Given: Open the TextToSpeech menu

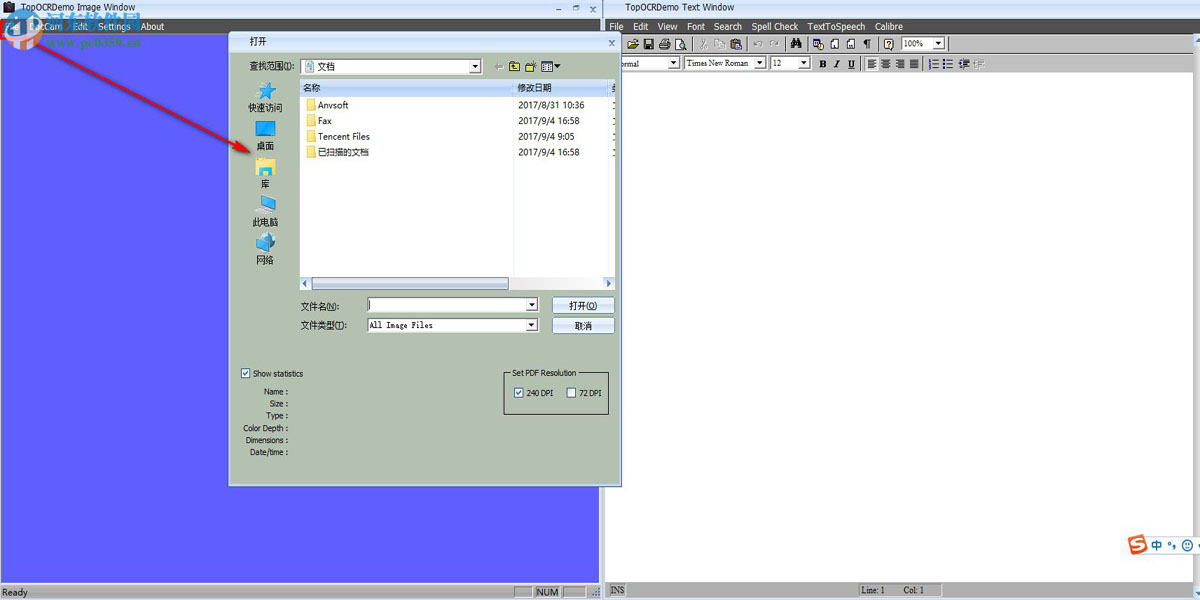Looking at the screenshot, I should tap(836, 27).
